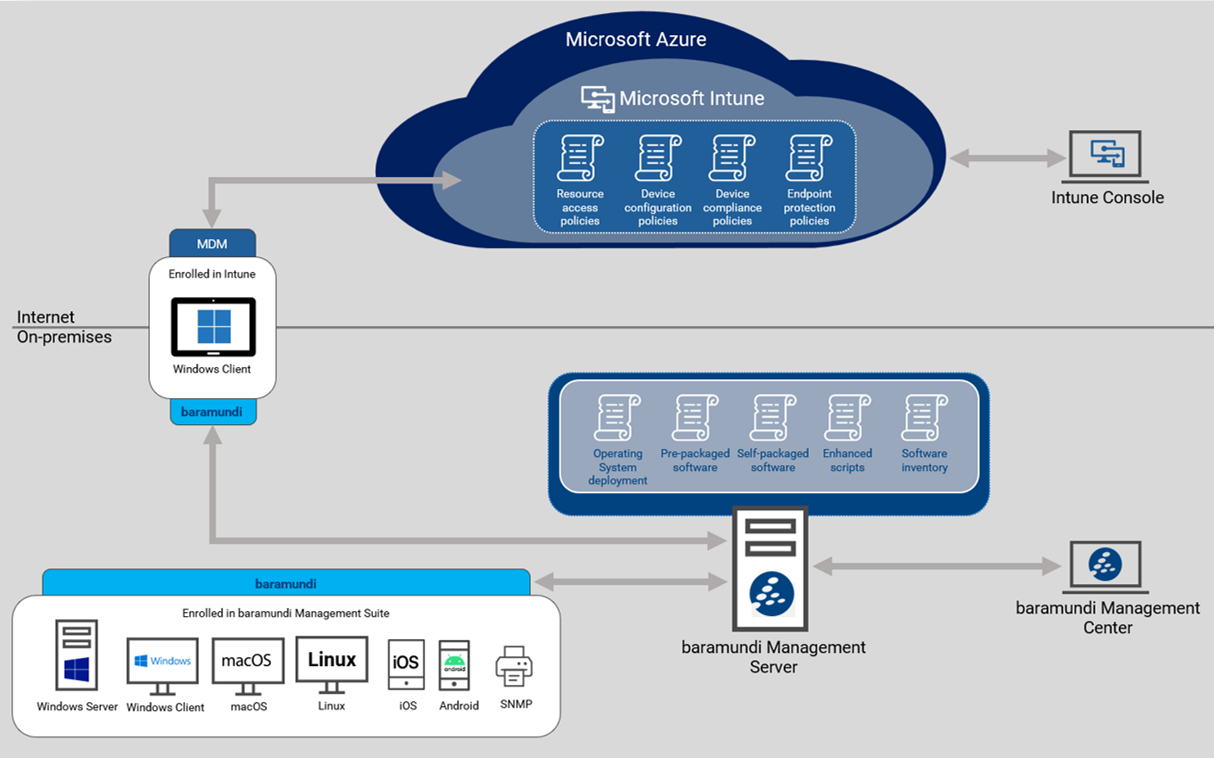Click the Linux caption under the monitor
The height and width of the screenshot is (758, 1214).
click(x=331, y=706)
